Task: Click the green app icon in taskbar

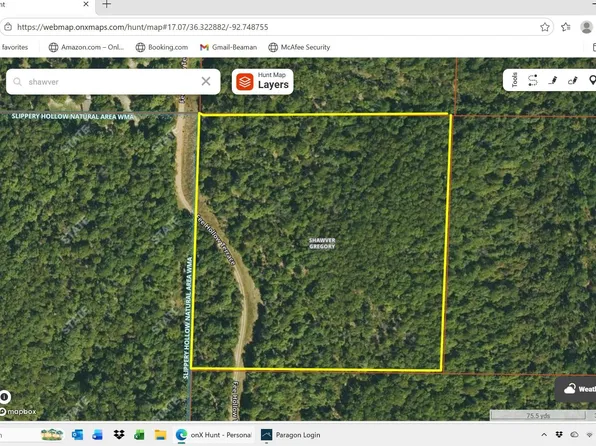Action: click(x=139, y=435)
